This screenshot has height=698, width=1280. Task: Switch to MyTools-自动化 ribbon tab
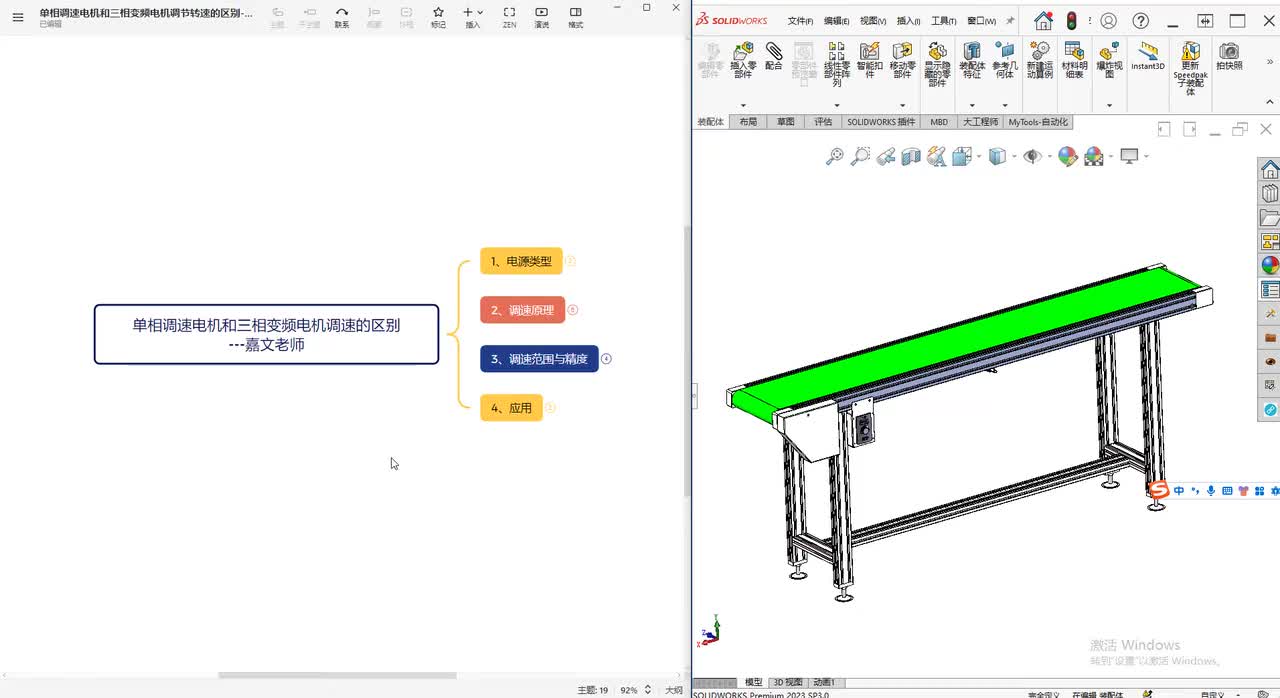click(1038, 122)
